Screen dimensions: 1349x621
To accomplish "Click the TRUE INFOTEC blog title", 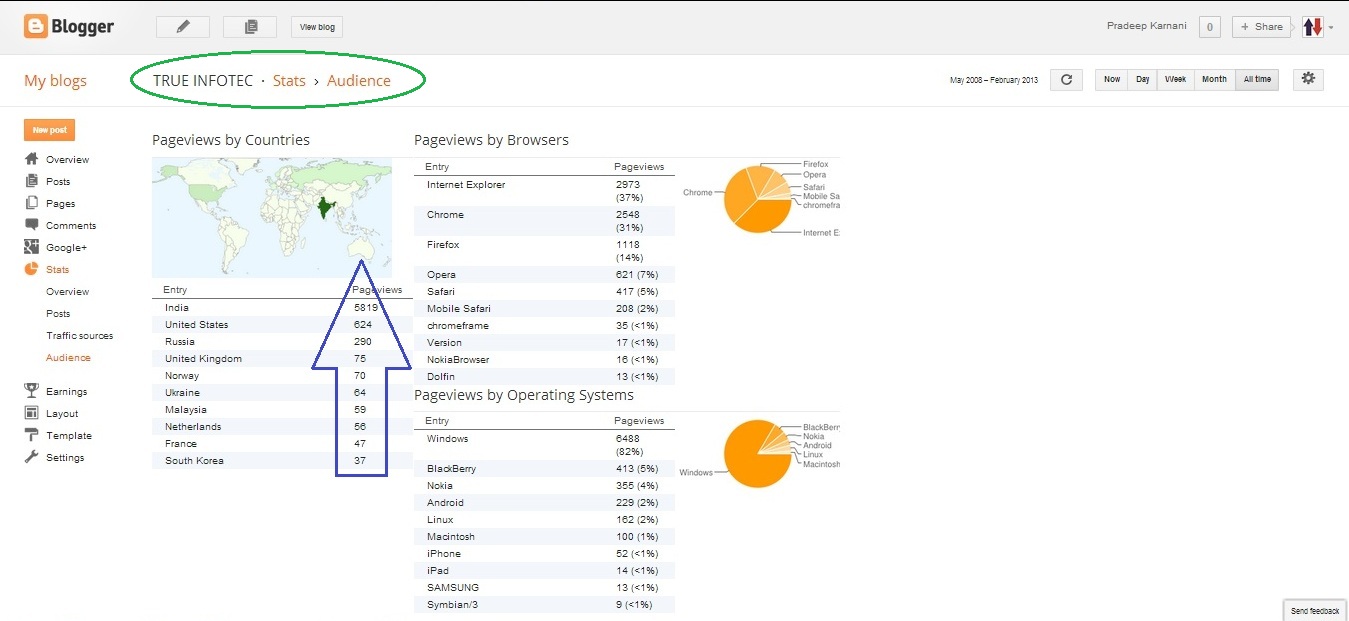I will [203, 81].
